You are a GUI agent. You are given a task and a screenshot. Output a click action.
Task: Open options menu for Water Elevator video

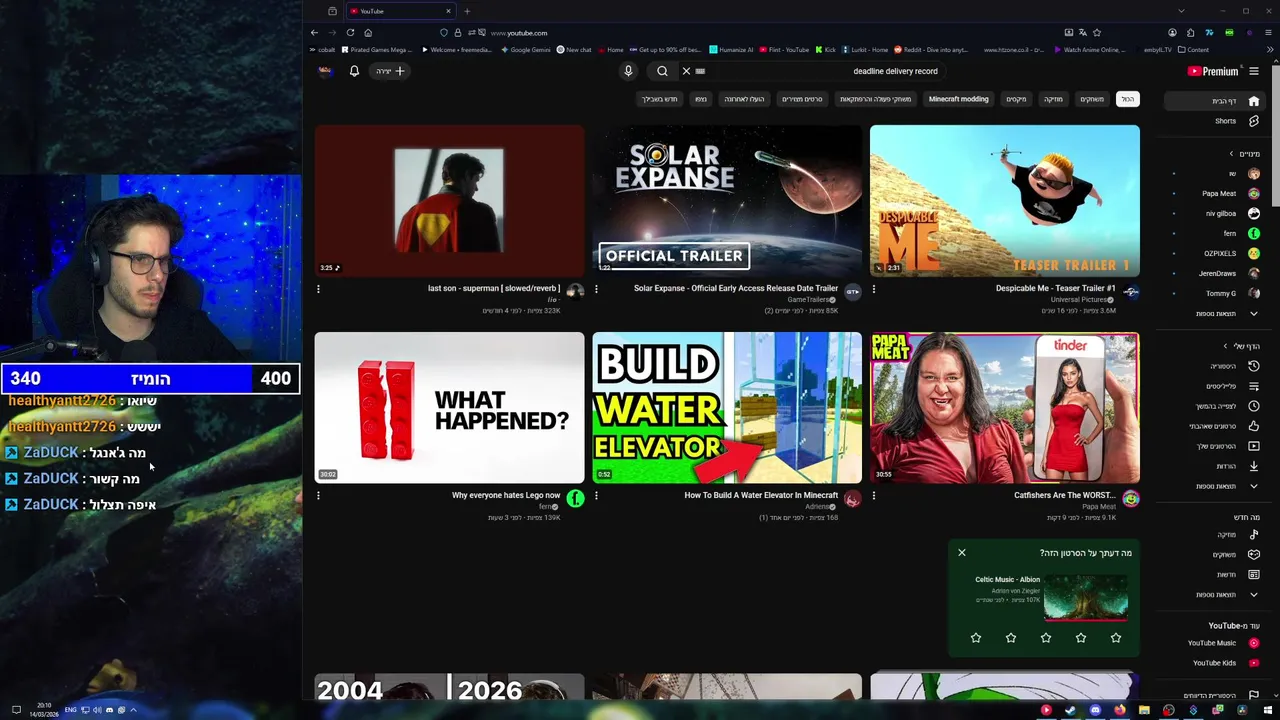pyautogui.click(x=596, y=495)
